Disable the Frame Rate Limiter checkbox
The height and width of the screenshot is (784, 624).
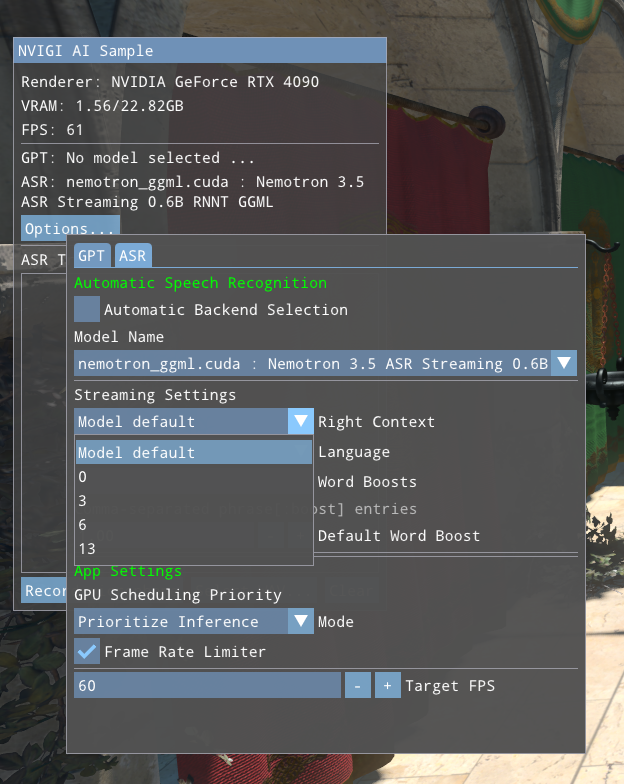[x=86, y=652]
